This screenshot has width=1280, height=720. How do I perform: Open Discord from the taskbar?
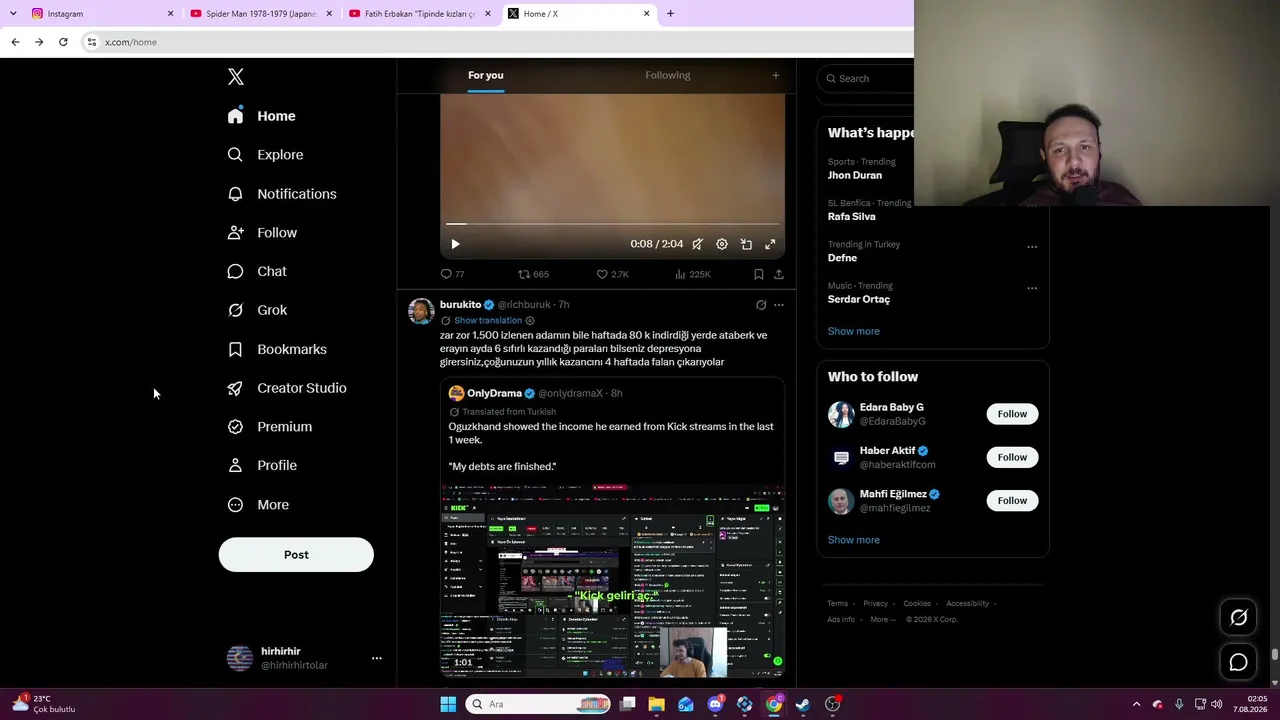click(x=715, y=704)
